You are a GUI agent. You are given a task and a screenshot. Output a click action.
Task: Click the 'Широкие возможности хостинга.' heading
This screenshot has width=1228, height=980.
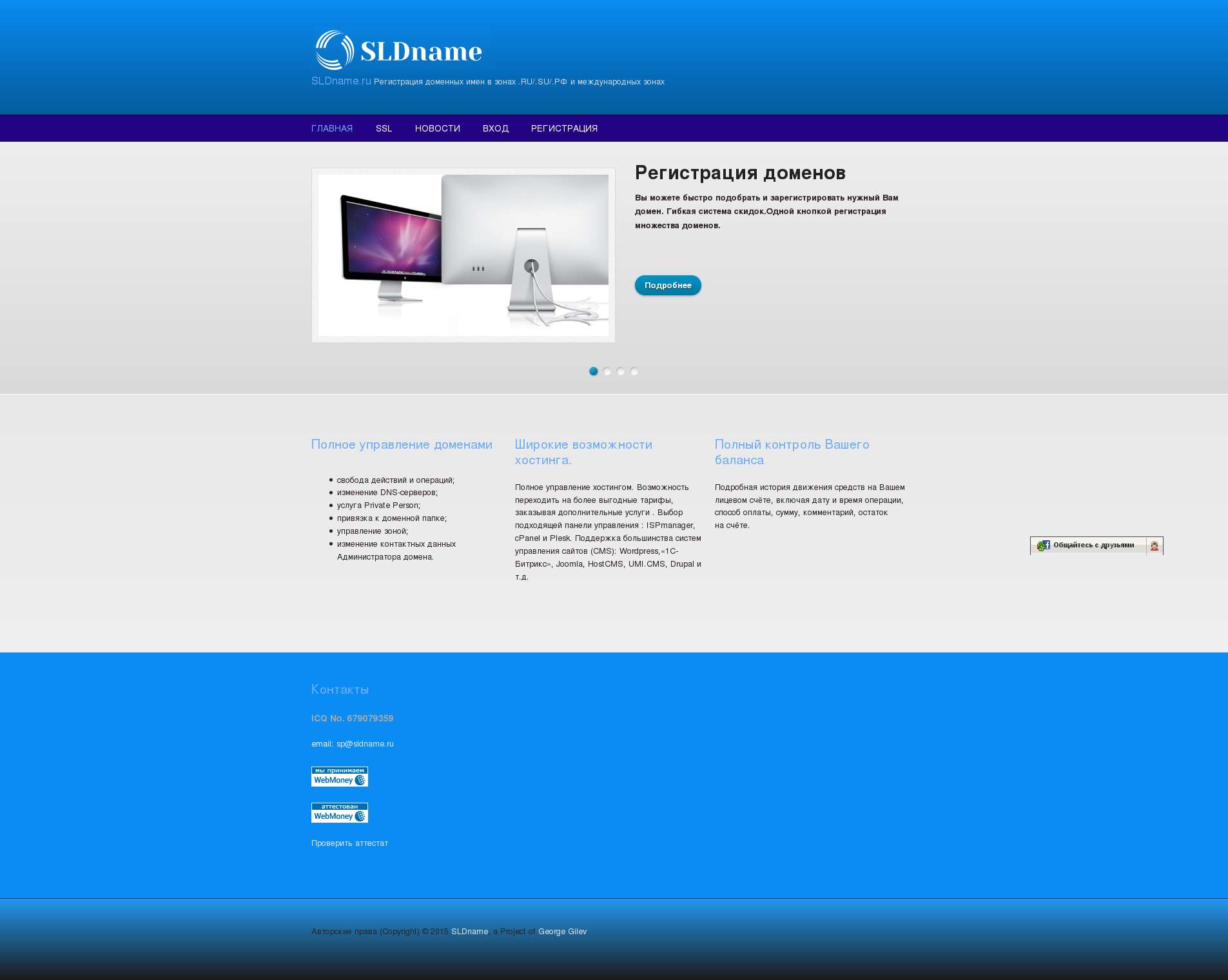pos(583,452)
